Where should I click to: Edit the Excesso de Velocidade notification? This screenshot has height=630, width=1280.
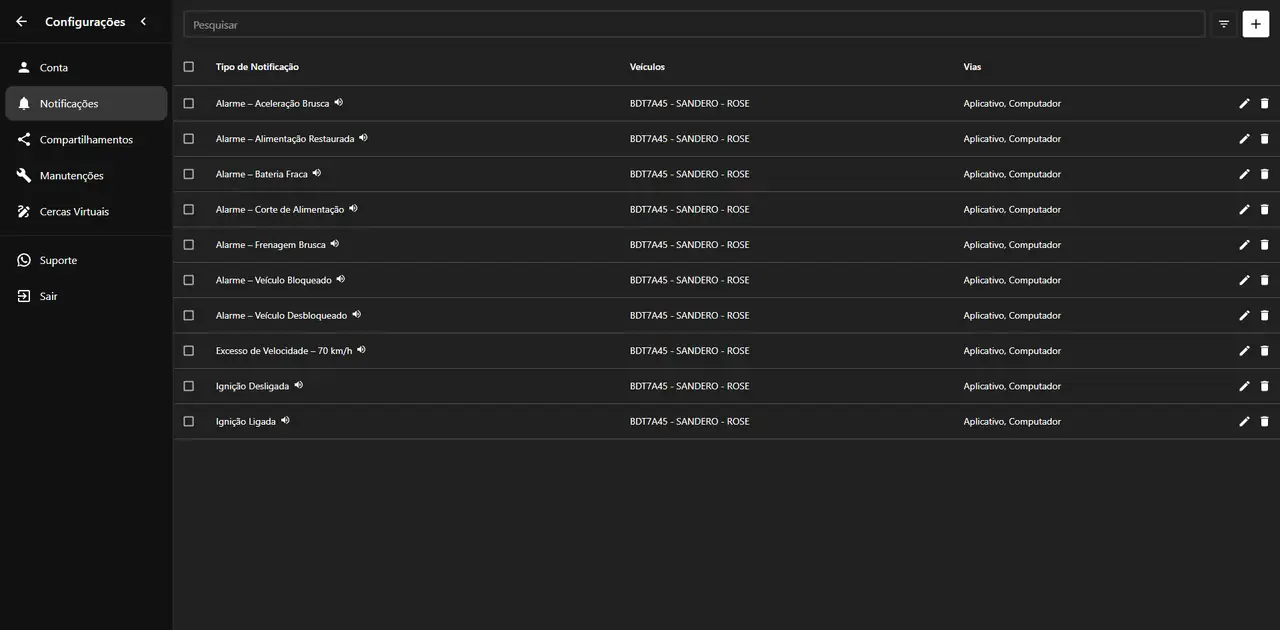[1244, 351]
